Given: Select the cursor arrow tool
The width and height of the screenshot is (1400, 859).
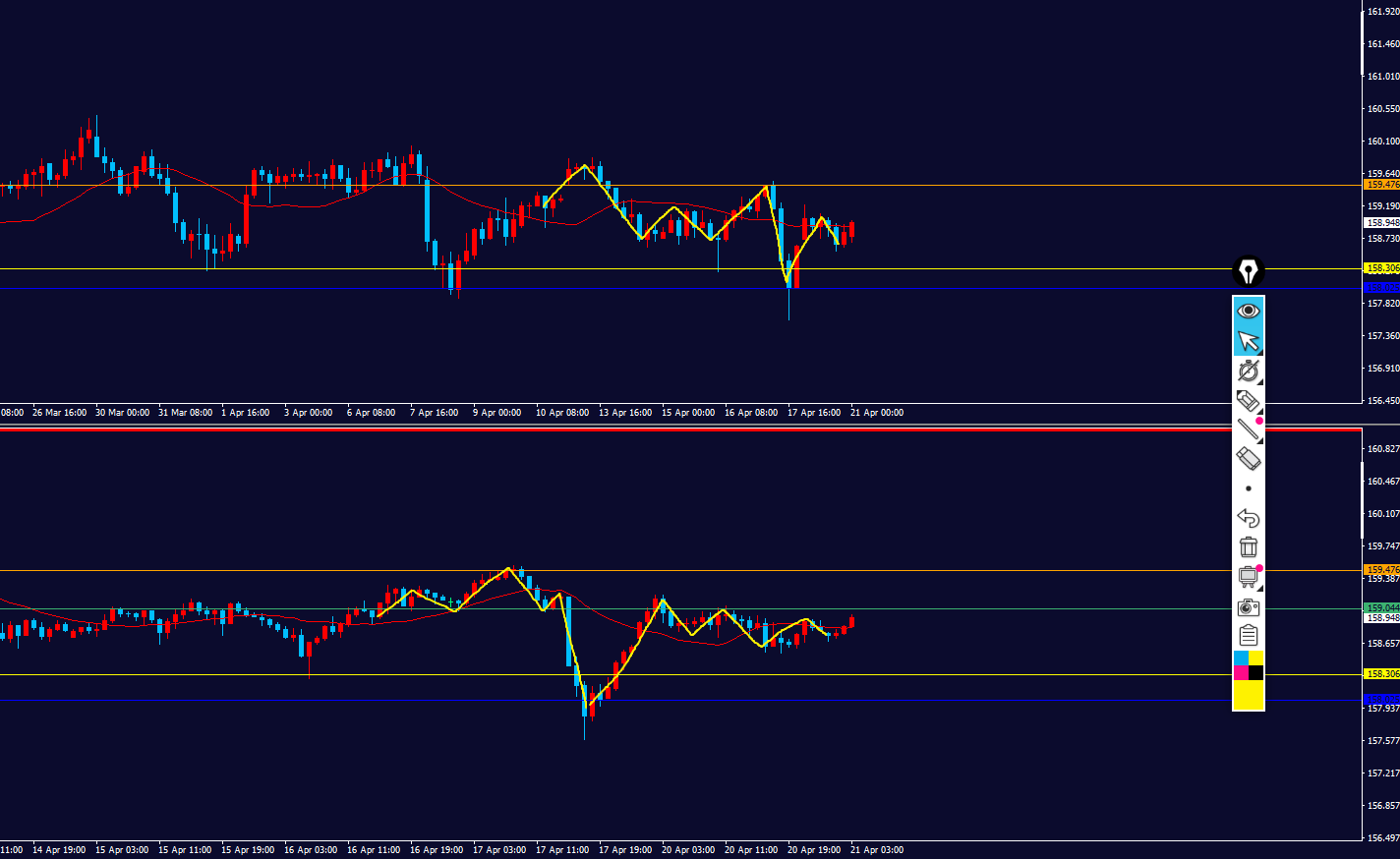Looking at the screenshot, I should [1248, 340].
